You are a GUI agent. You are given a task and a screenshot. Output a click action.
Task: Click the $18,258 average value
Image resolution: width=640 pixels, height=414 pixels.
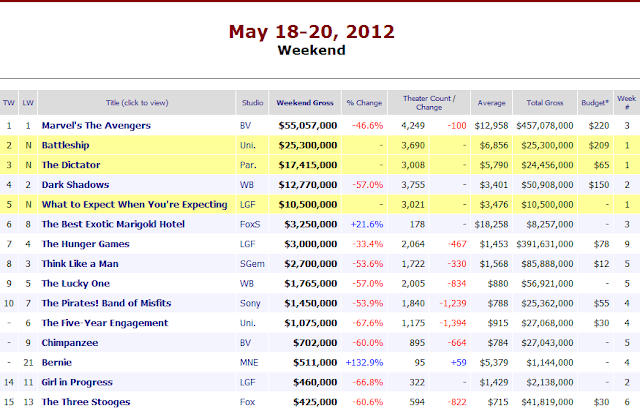491,224
